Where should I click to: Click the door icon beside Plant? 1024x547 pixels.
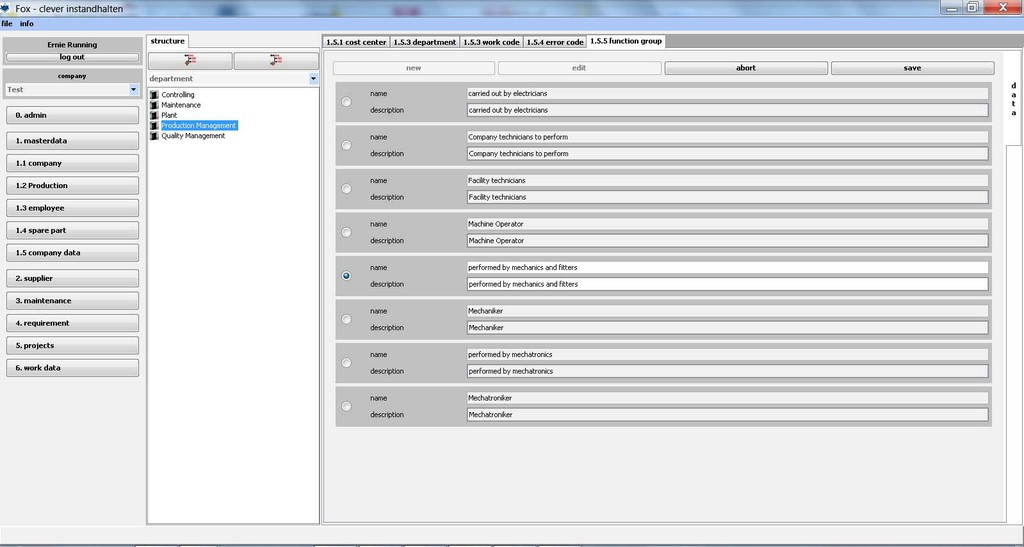coord(154,115)
